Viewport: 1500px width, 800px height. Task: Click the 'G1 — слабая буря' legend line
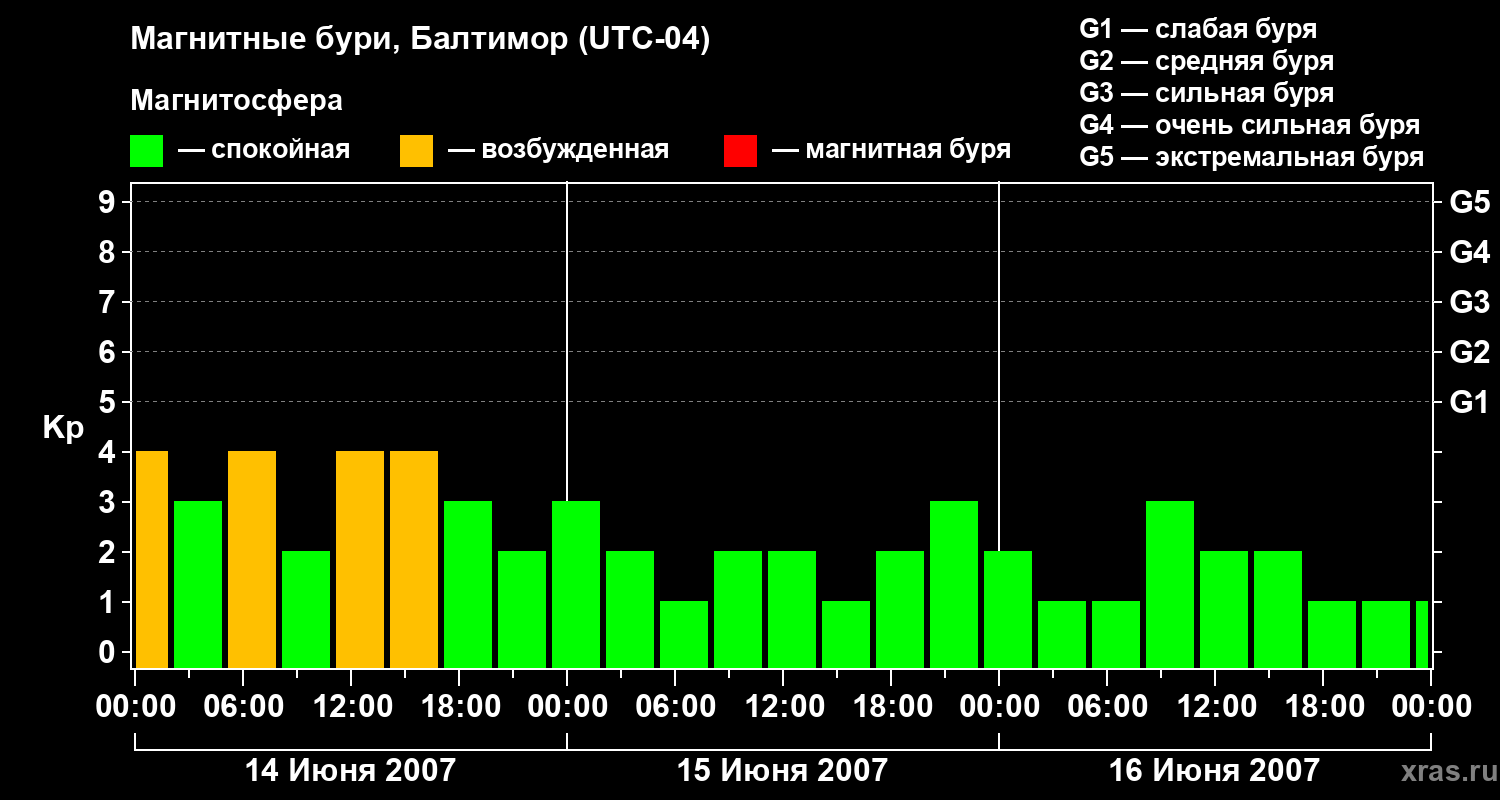1198,29
